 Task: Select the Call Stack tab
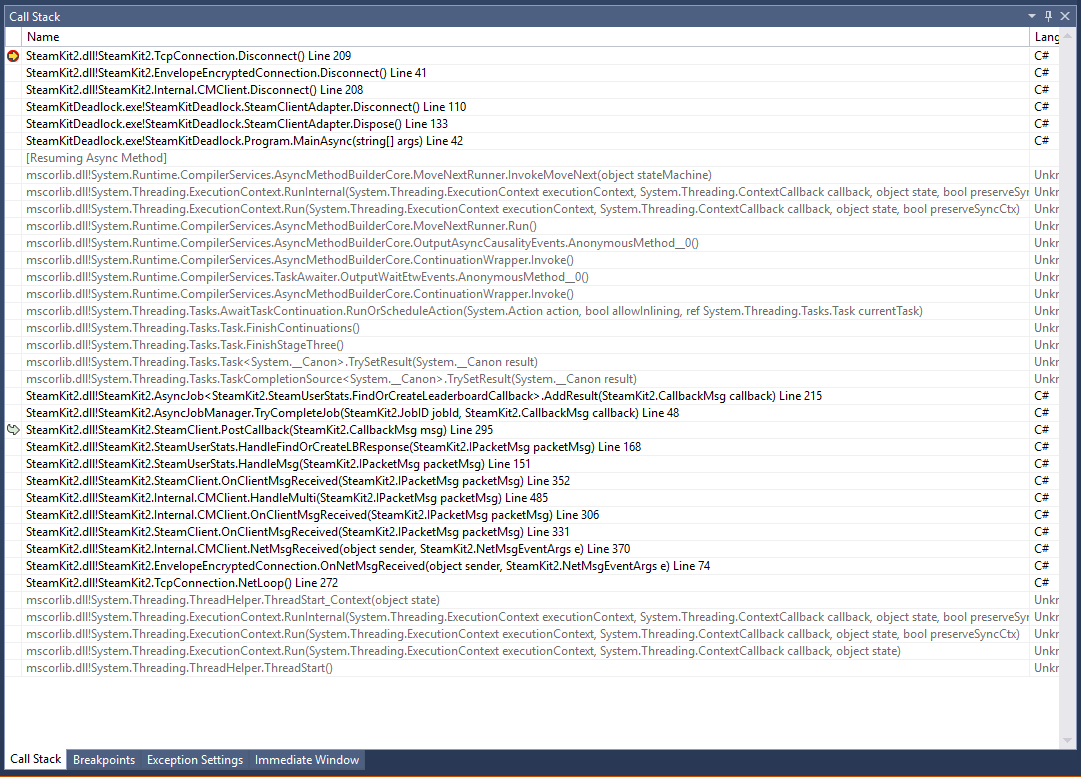[x=34, y=759]
